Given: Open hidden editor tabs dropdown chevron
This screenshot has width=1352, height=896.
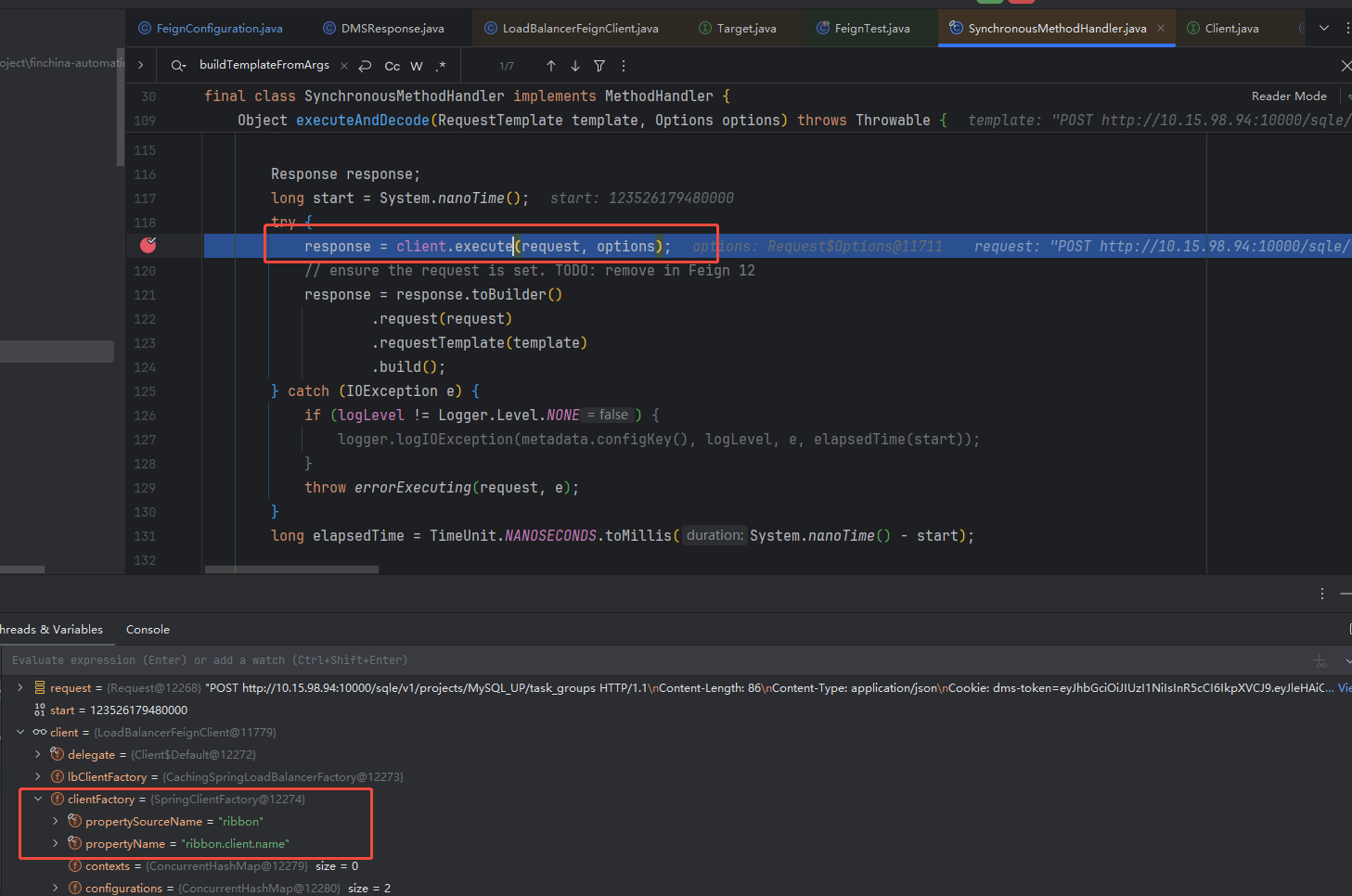Looking at the screenshot, I should pos(1323,28).
